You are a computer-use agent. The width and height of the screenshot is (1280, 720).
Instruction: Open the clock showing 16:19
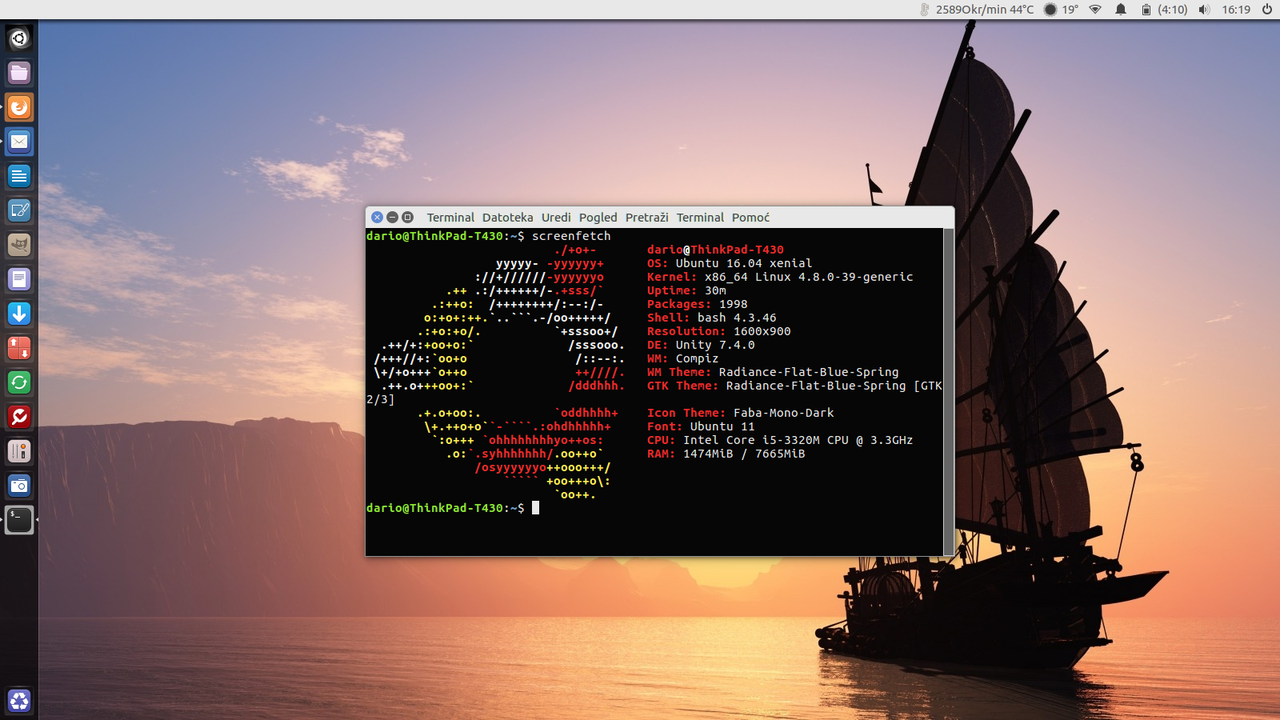(1236, 9)
